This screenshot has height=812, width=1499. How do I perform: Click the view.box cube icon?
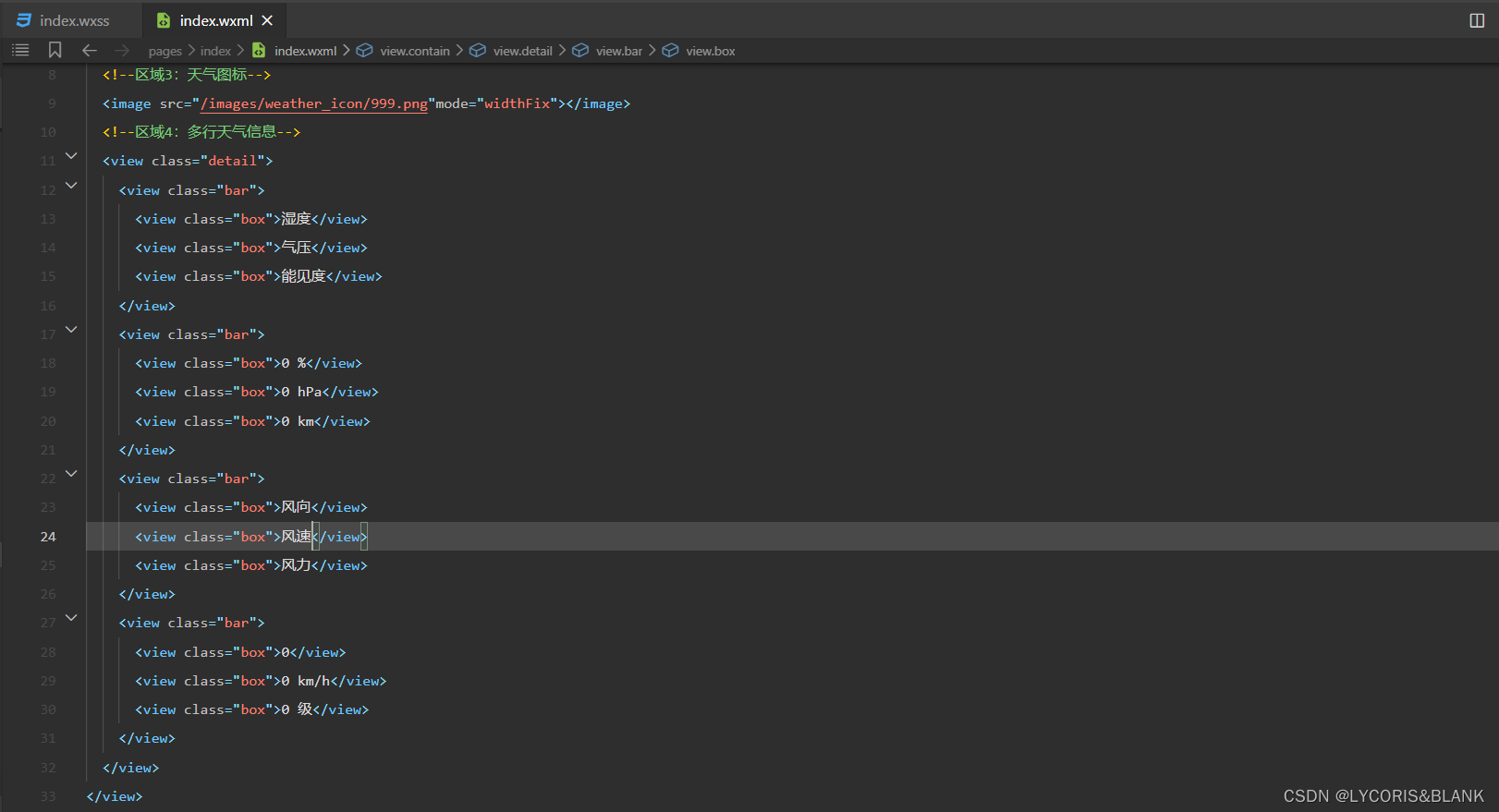(x=670, y=50)
